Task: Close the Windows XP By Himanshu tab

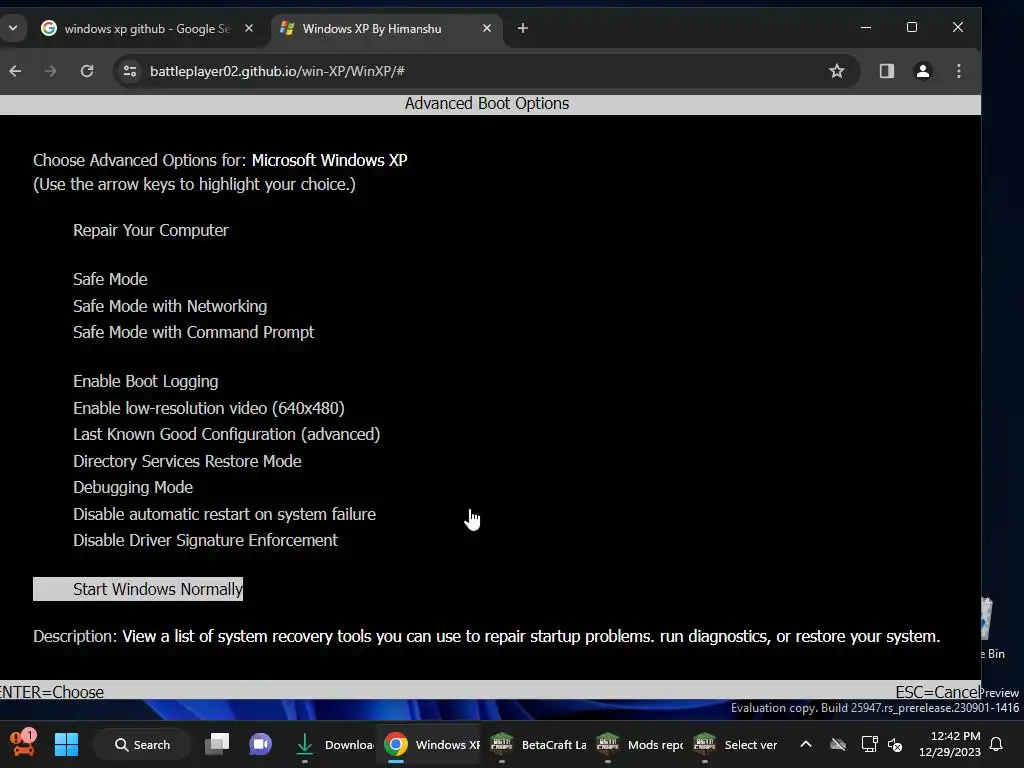Action: coord(487,28)
